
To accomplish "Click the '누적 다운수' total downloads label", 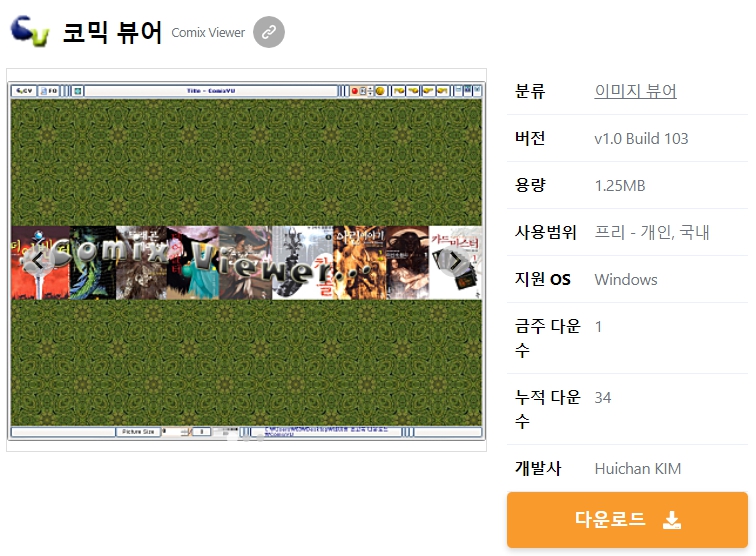I will tap(547, 408).
